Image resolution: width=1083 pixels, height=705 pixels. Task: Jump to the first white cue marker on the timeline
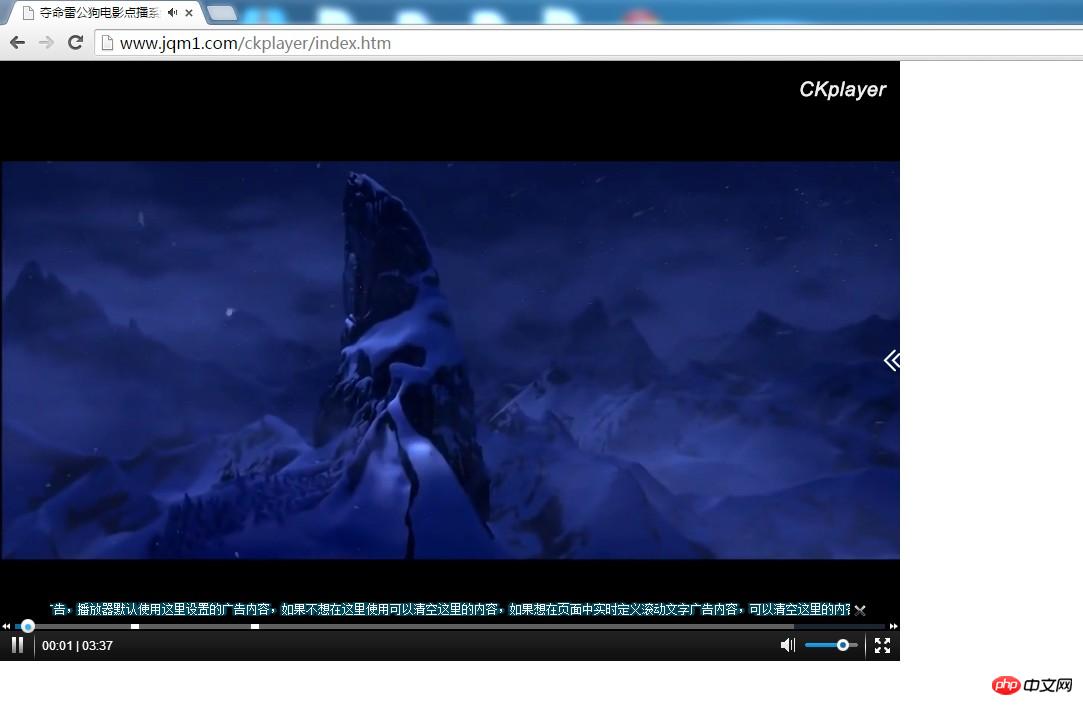135,626
